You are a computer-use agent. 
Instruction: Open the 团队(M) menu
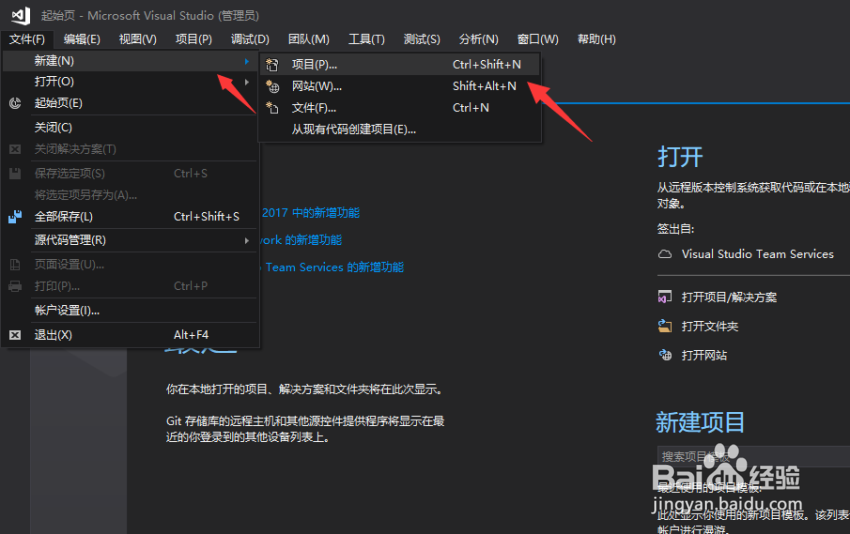pos(308,39)
